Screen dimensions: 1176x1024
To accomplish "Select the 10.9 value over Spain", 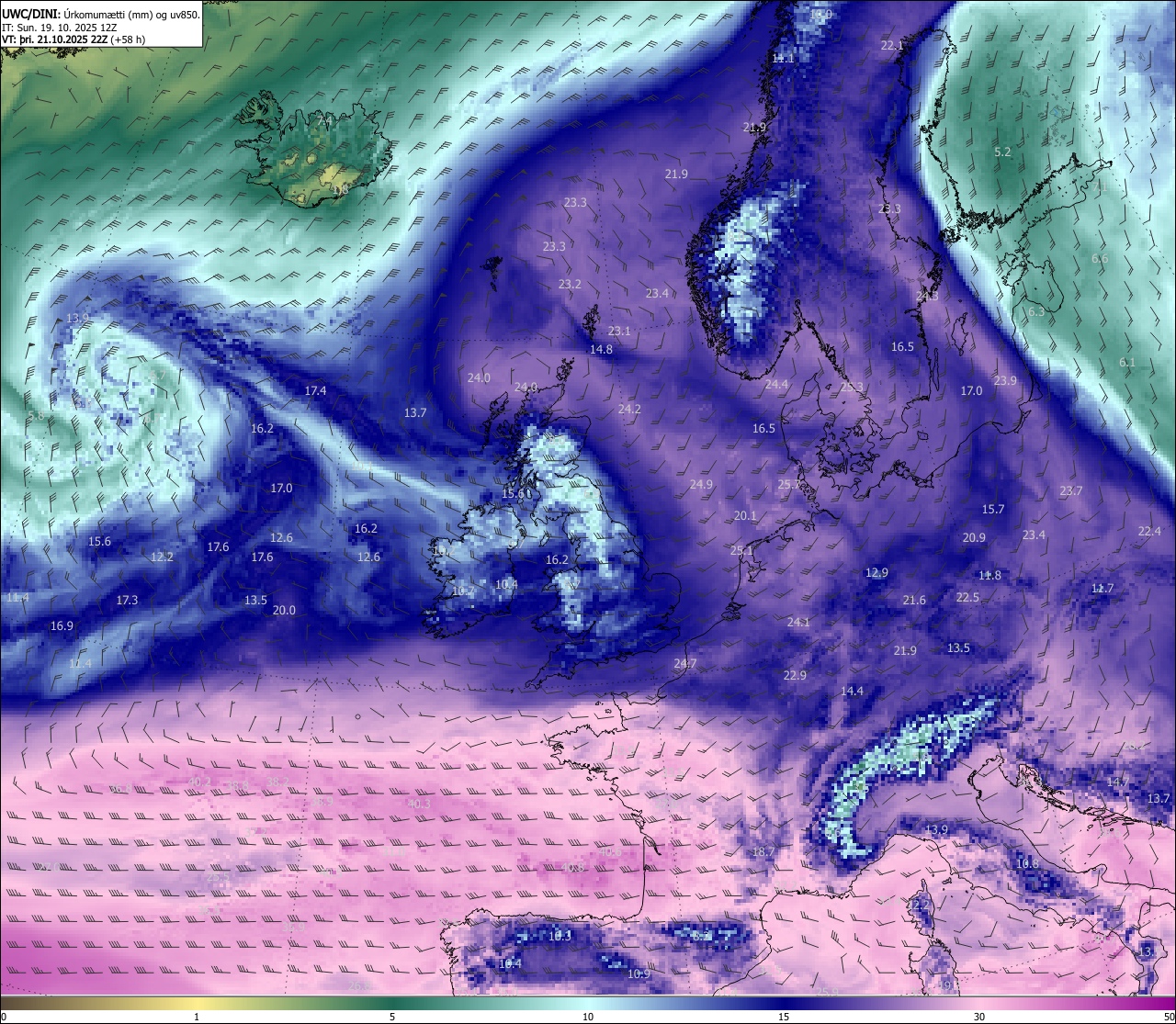I will point(639,973).
